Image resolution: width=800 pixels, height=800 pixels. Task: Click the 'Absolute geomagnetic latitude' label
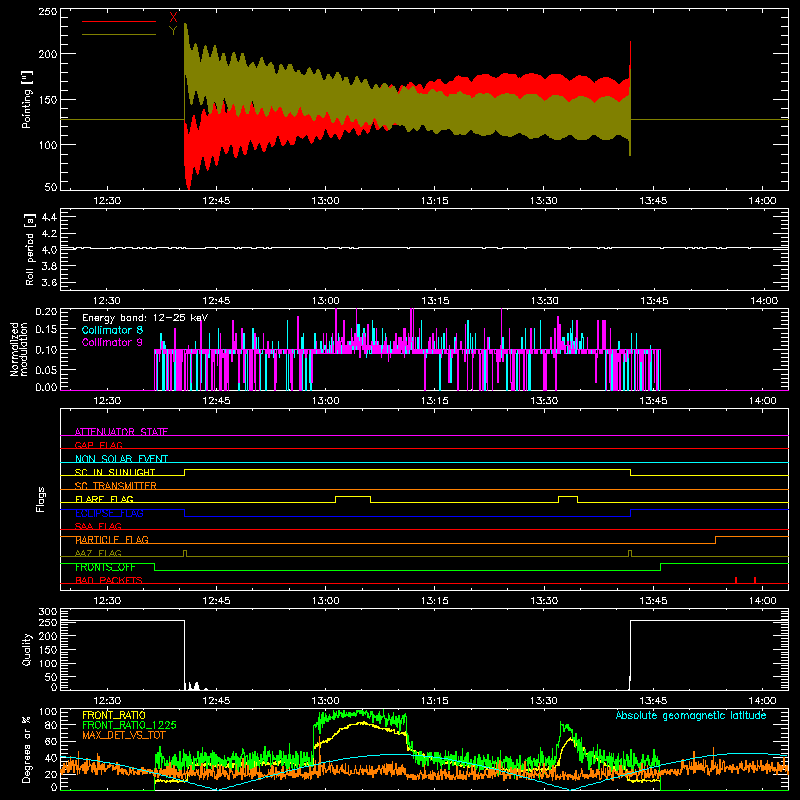click(x=691, y=715)
